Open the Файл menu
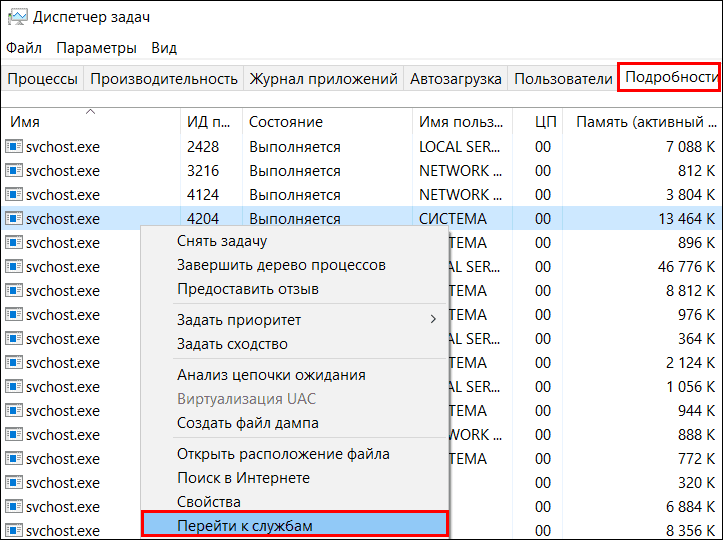Screen dimensions: 723x540 (x=23, y=48)
